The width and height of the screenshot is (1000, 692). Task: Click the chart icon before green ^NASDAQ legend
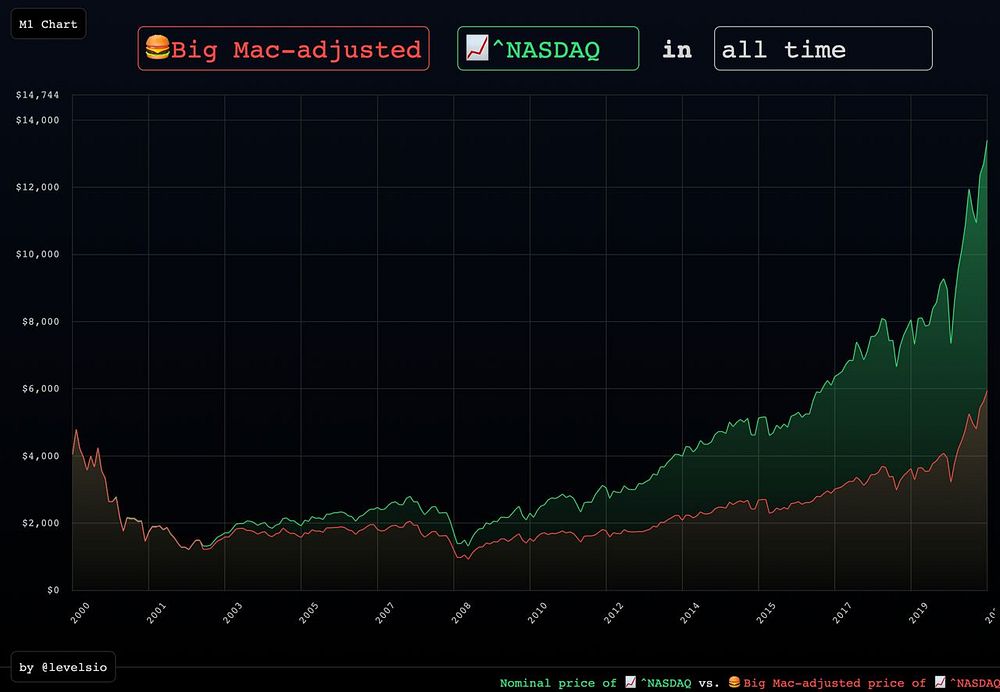pyautogui.click(x=630, y=682)
